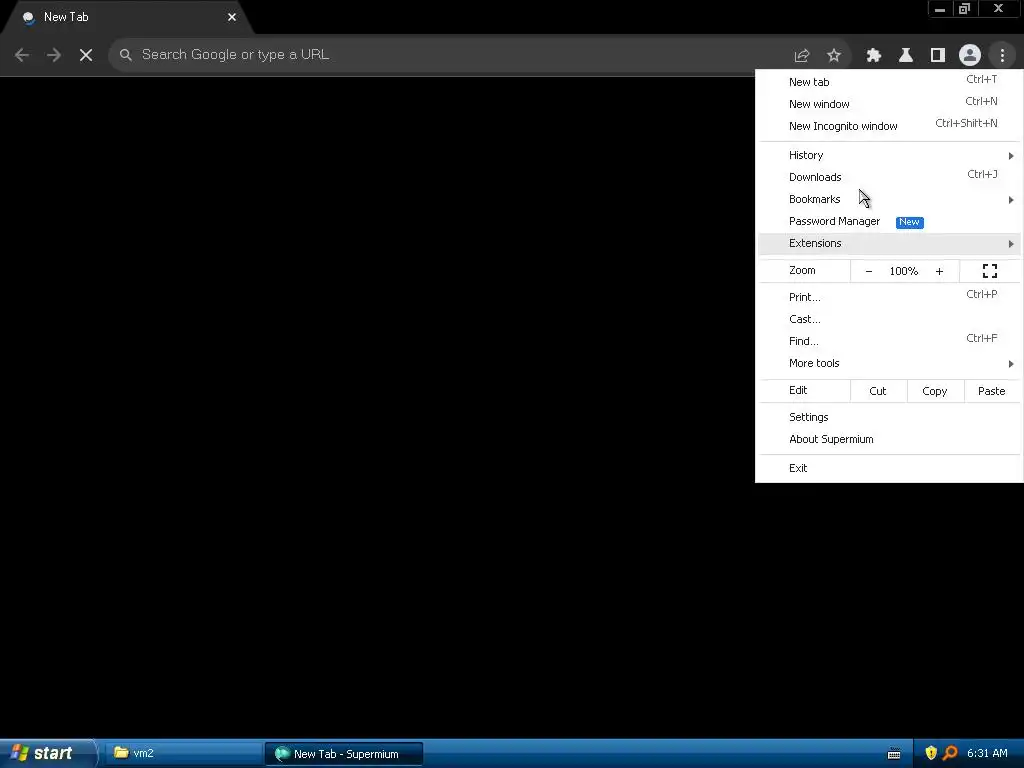
Task: Open the extensions puzzle icon
Action: click(x=874, y=55)
